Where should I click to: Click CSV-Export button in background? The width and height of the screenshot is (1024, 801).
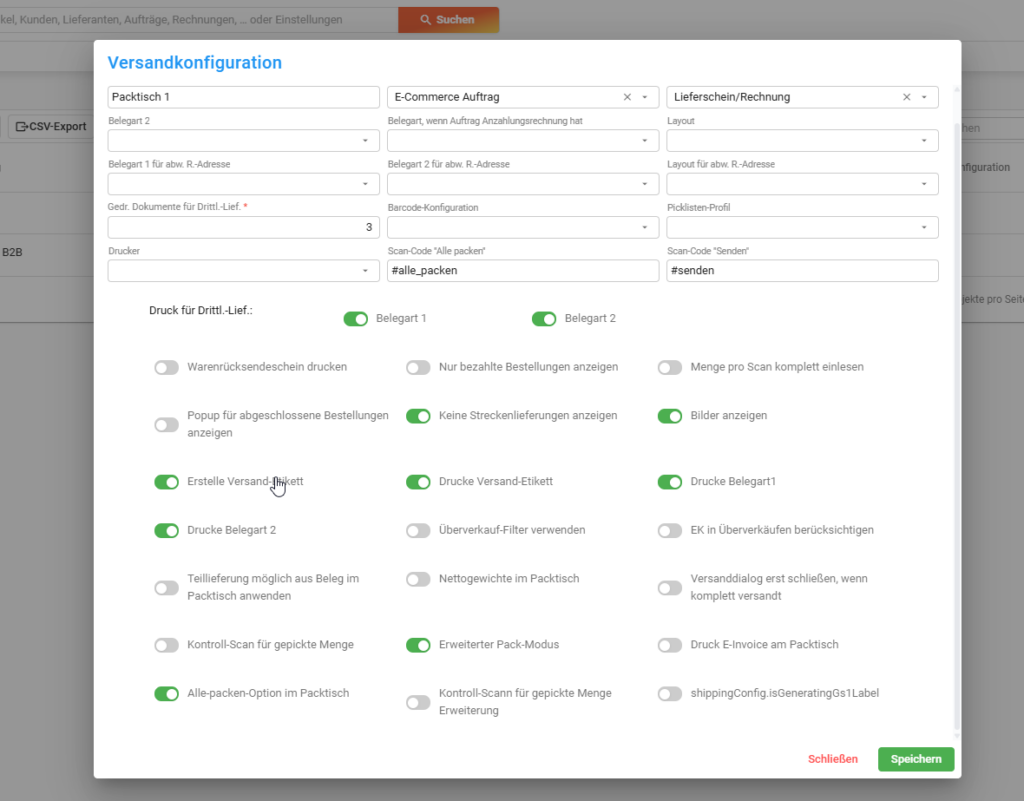tap(51, 127)
